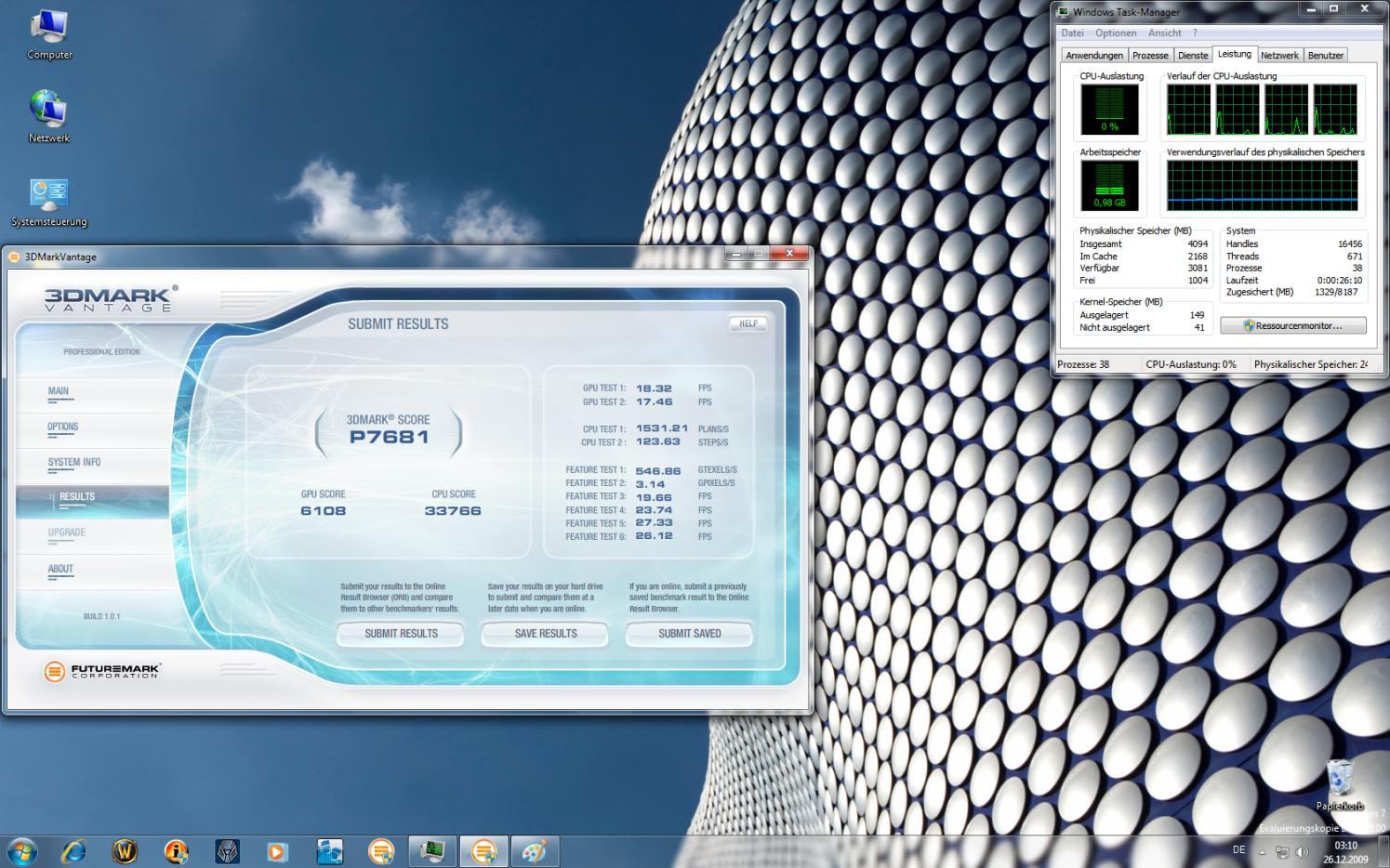
Task: Click the Arbeitsspeicher gauge showing 0,98 GB
Action: [1109, 186]
